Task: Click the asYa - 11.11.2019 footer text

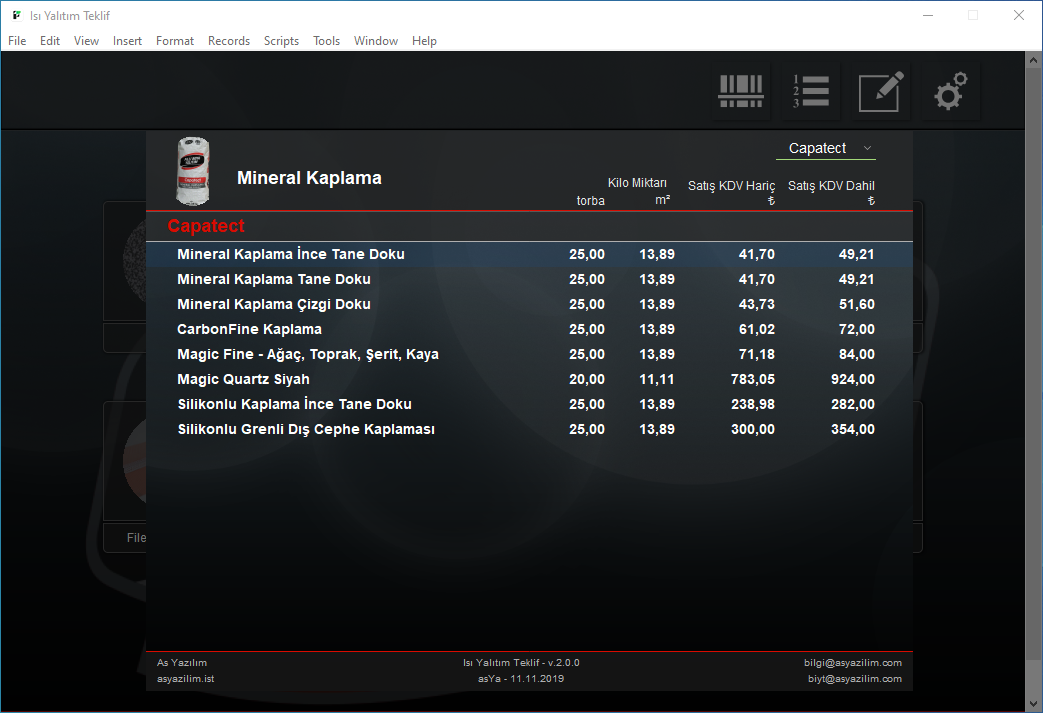Action: pos(521,678)
